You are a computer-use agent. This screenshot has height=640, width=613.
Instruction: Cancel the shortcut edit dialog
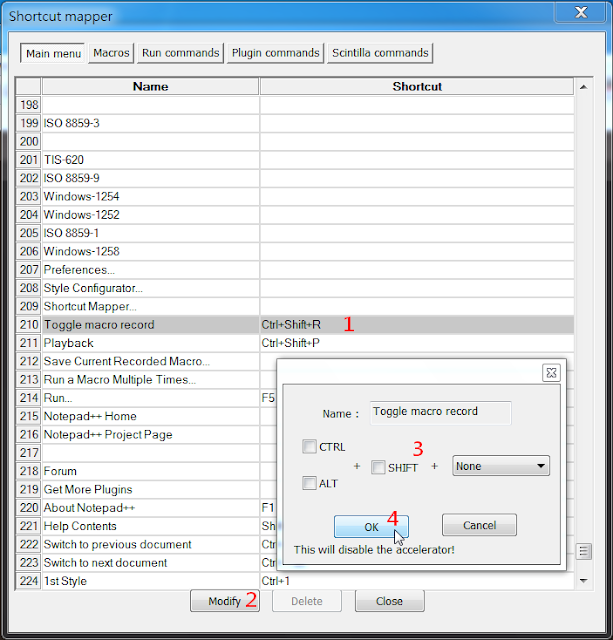point(479,525)
